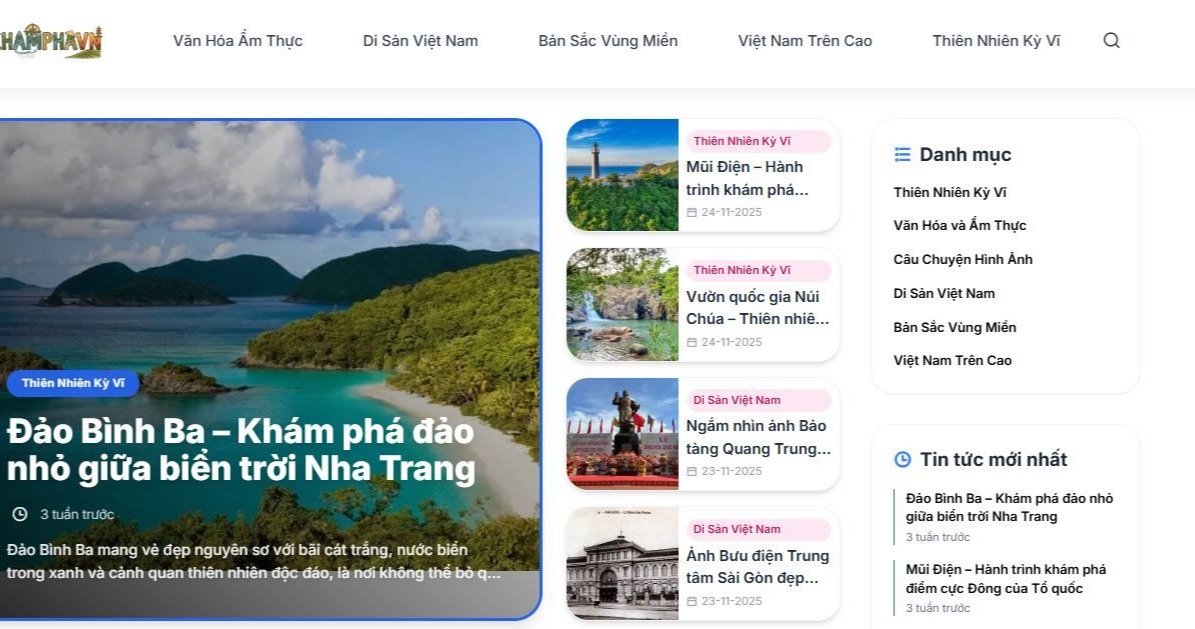Go to Di Sản Việt Nam menu
Image resolution: width=1195 pixels, height=629 pixels.
pos(421,41)
